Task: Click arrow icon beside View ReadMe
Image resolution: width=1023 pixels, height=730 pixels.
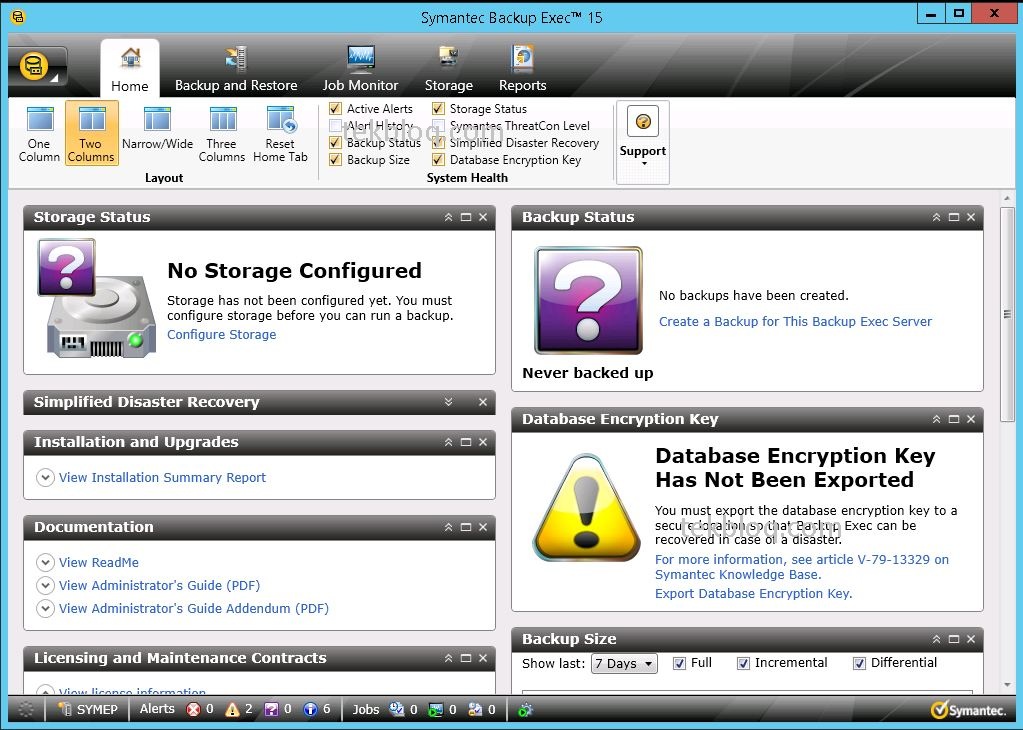Action: tap(45, 562)
